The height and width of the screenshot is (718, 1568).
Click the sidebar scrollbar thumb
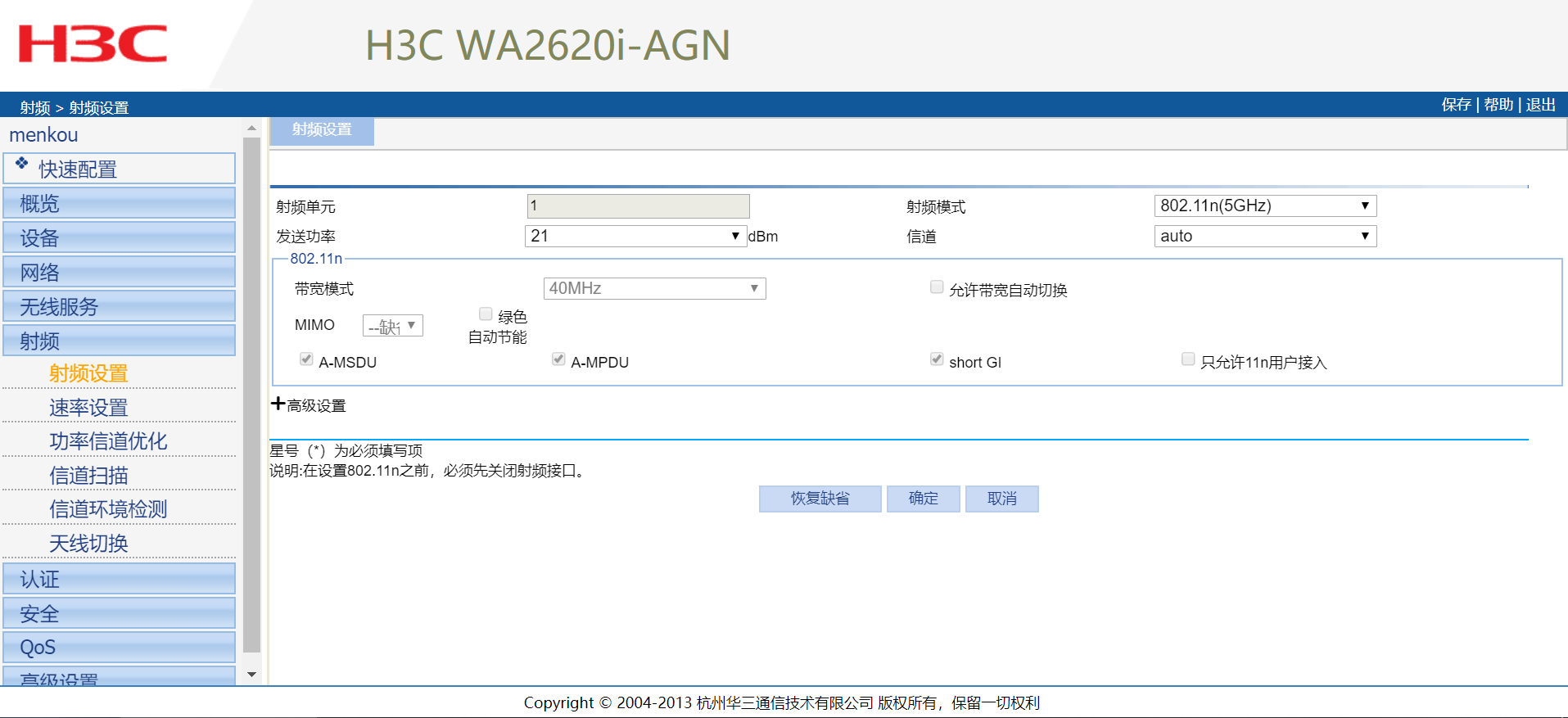(252, 395)
